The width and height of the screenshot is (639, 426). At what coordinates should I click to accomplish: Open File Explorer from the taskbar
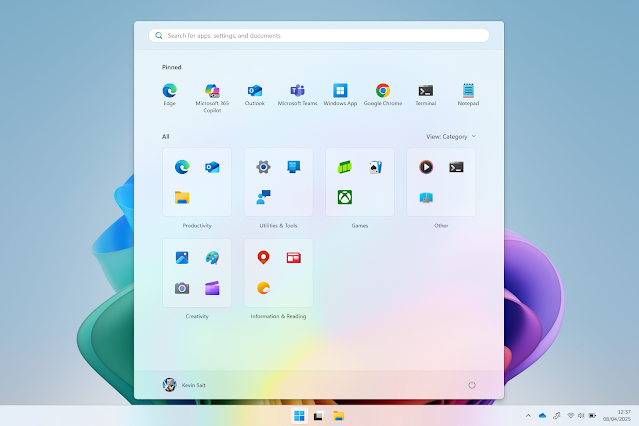(339, 416)
